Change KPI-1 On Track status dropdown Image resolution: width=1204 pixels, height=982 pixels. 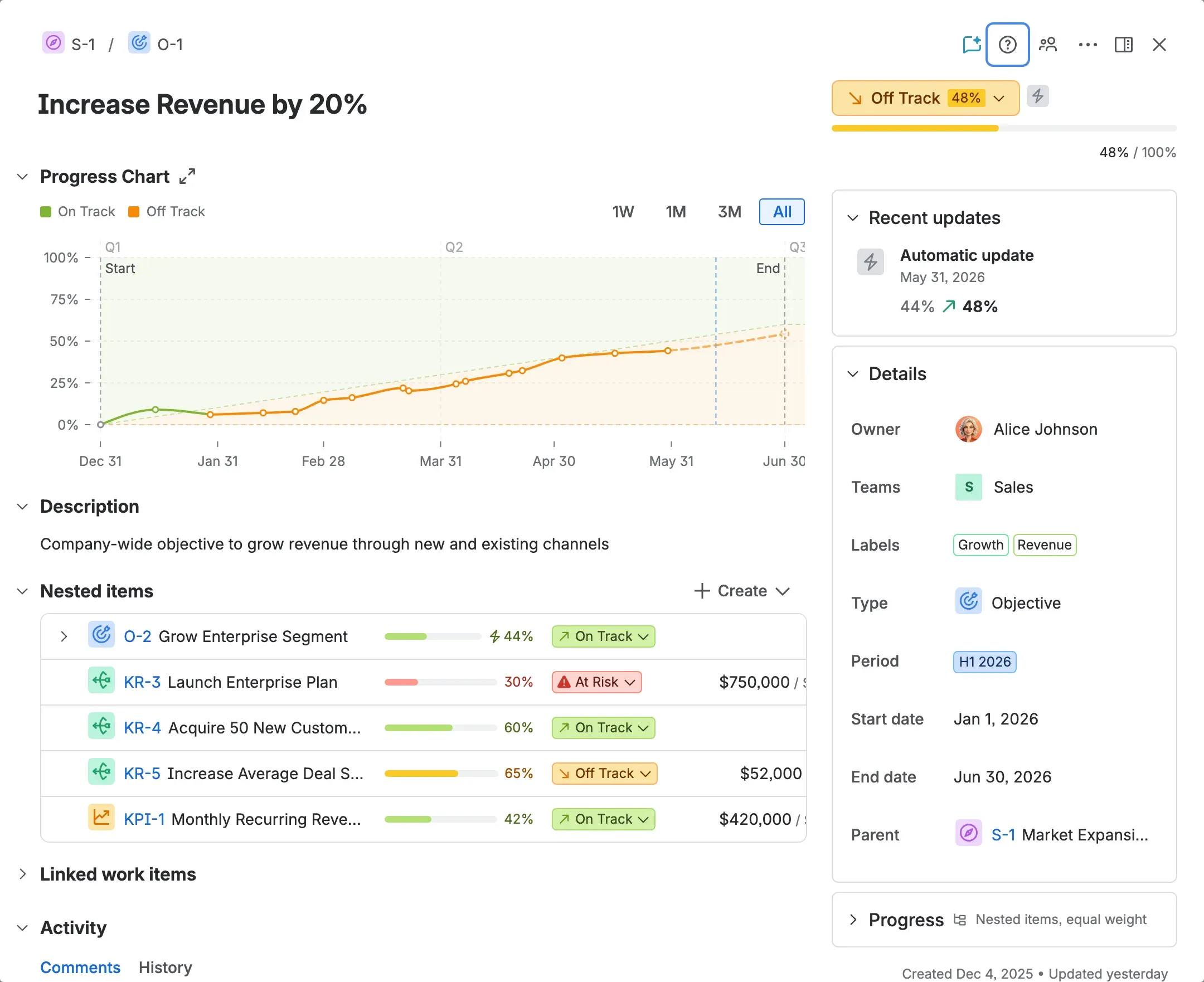click(603, 819)
